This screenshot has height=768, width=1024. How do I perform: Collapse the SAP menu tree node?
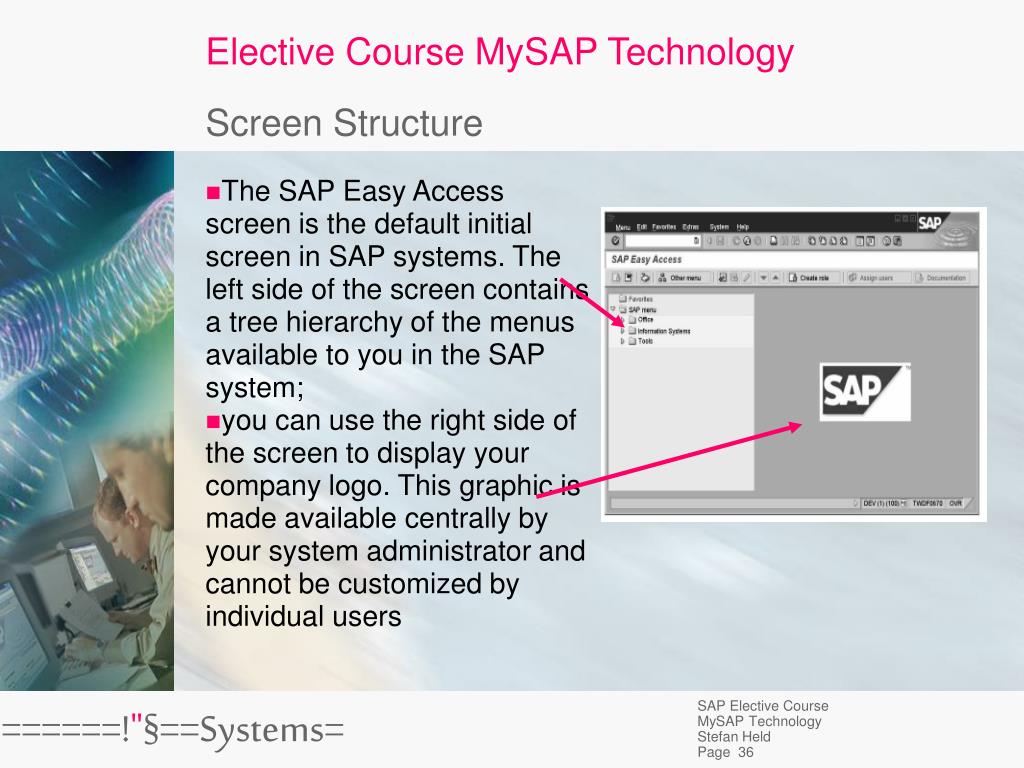(613, 309)
